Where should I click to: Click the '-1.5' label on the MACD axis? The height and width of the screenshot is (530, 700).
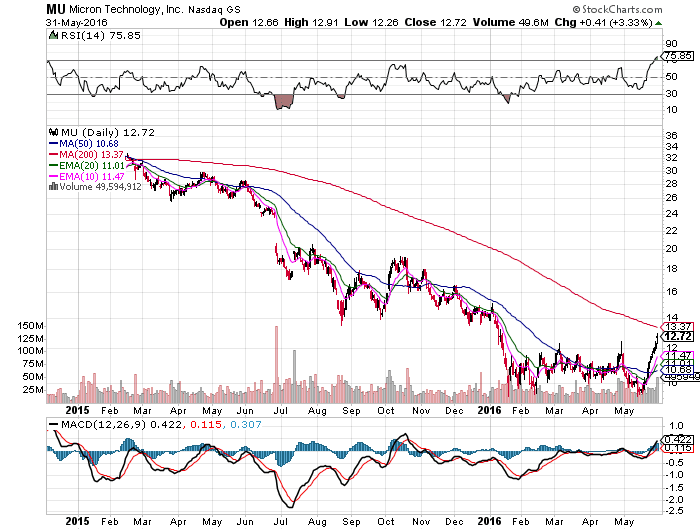675,487
